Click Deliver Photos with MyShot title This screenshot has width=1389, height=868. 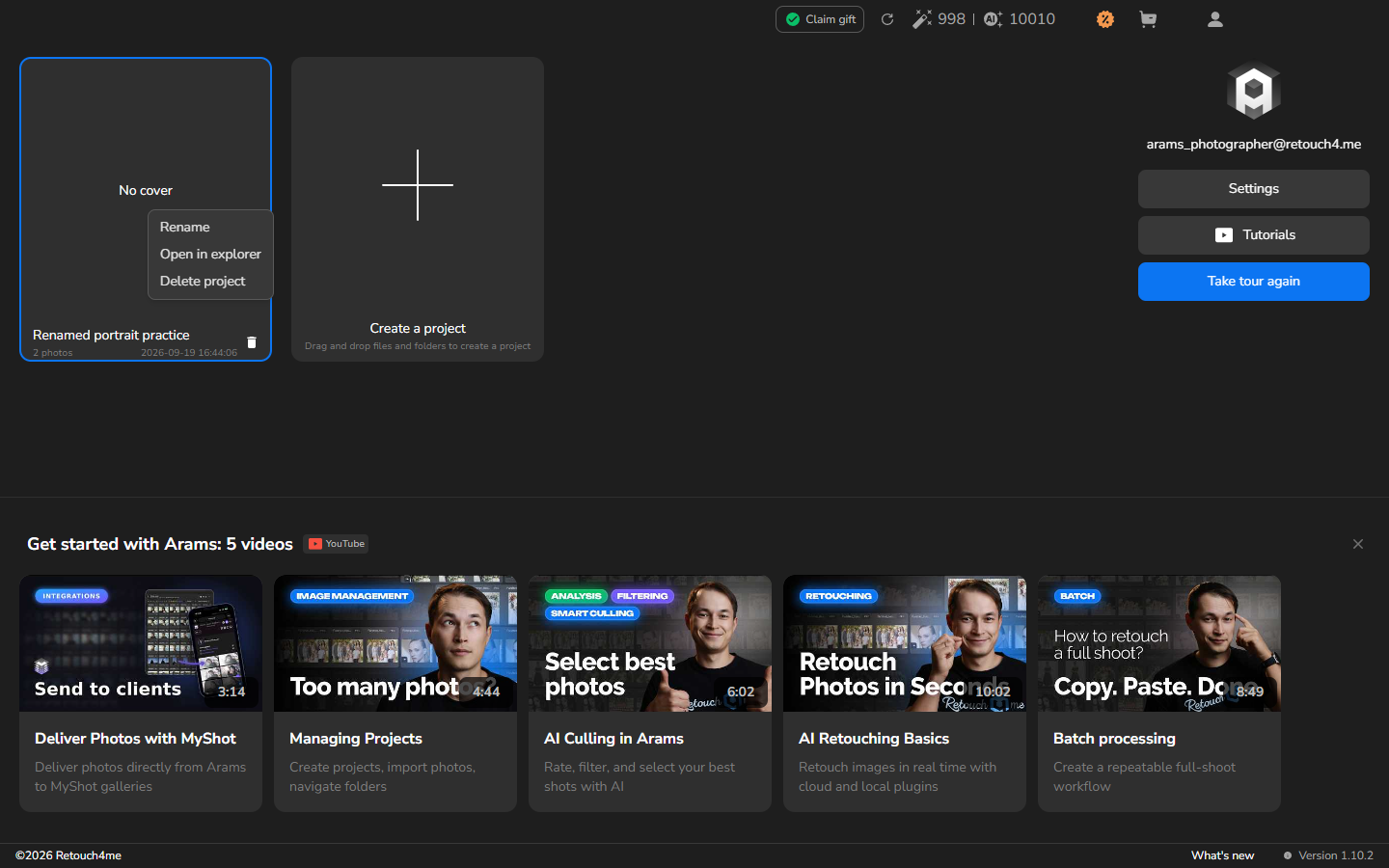[x=135, y=739]
